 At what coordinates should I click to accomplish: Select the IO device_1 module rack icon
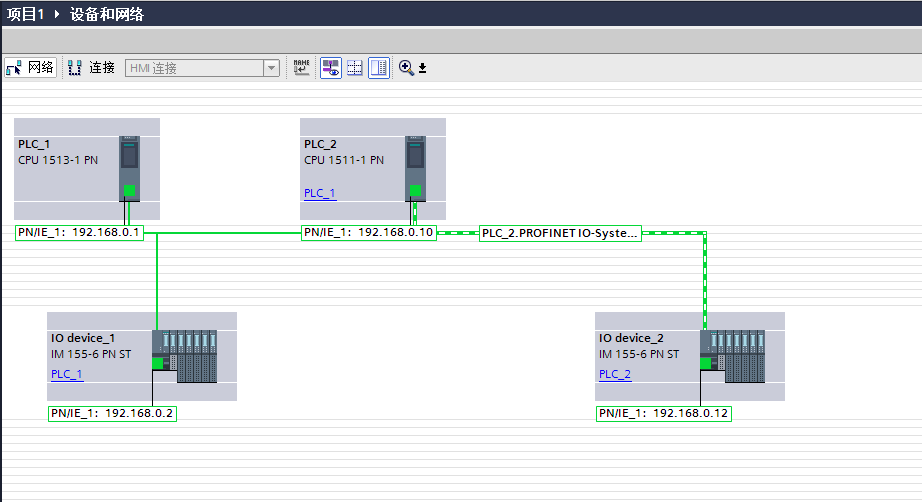[184, 356]
